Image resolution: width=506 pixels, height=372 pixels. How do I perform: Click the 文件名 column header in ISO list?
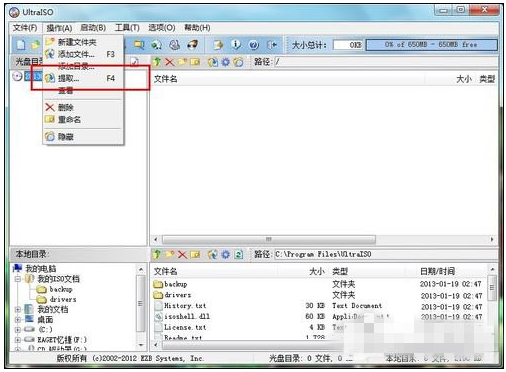[x=166, y=79]
